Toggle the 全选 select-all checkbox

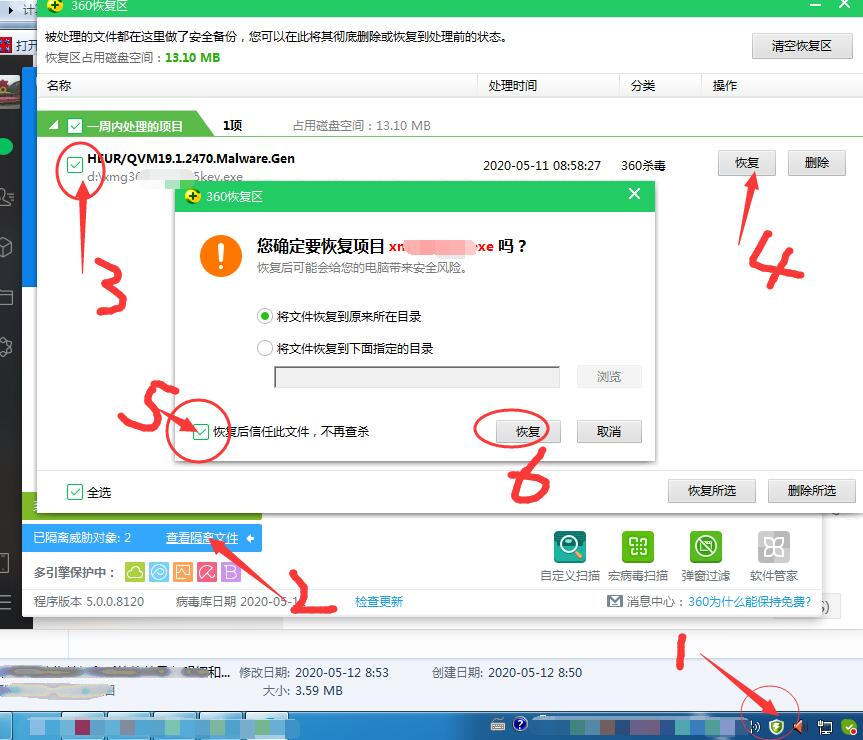(75, 492)
